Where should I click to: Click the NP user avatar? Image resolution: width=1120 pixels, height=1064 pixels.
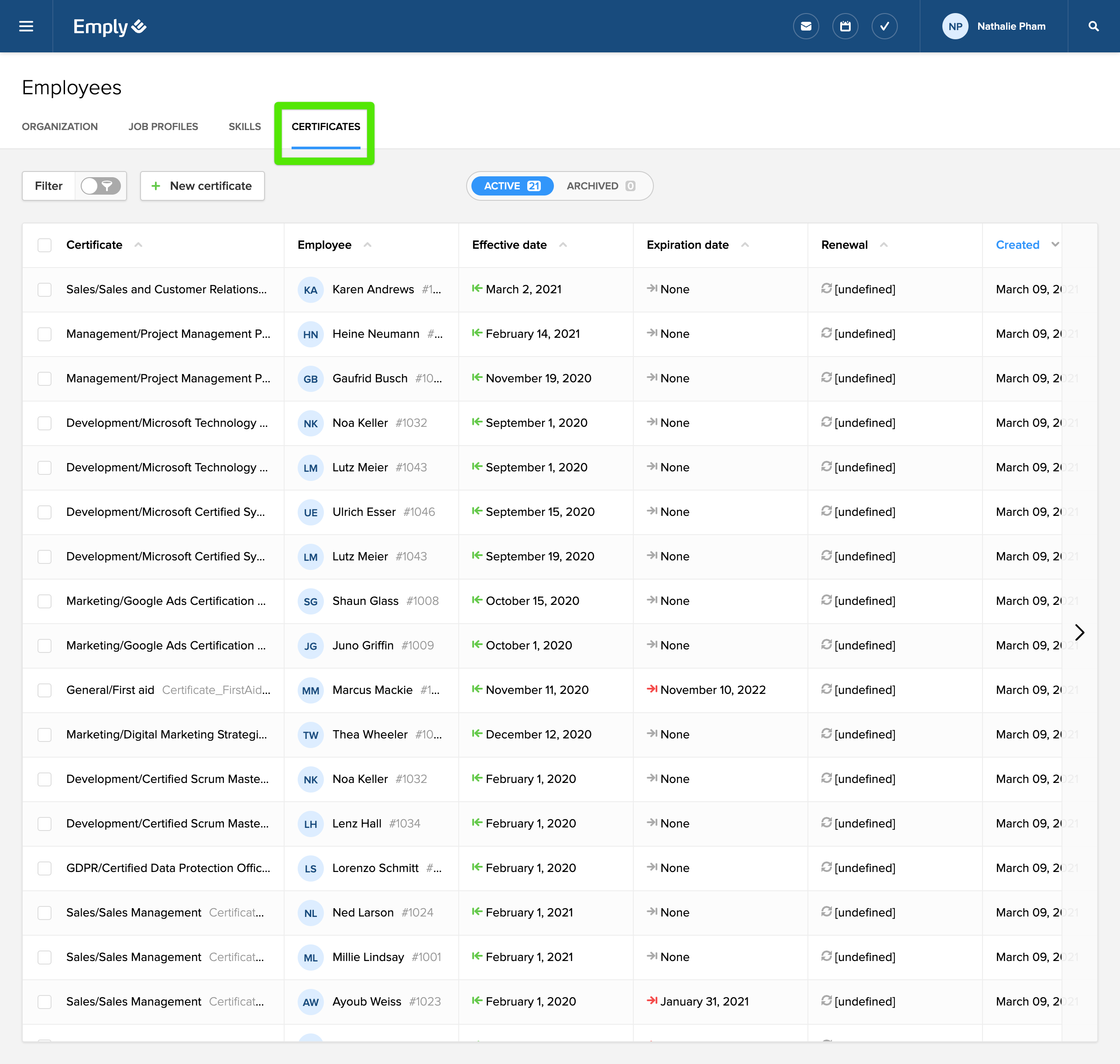tap(955, 26)
